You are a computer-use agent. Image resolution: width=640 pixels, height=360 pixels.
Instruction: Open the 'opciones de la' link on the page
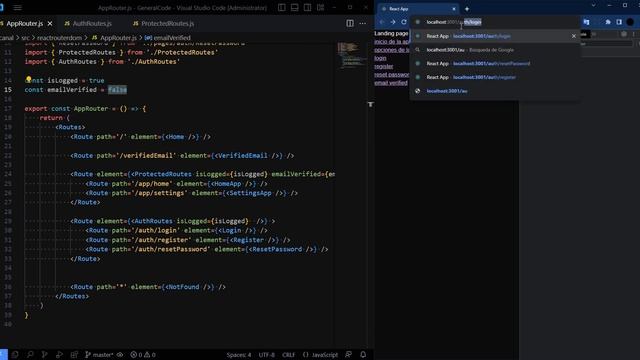[392, 50]
